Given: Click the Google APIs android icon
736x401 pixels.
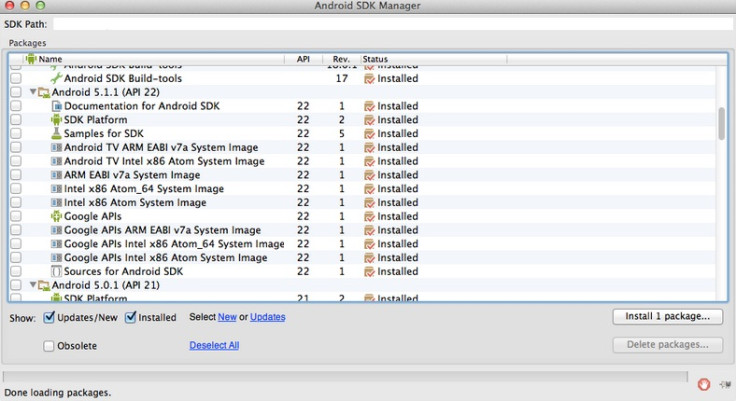Looking at the screenshot, I should click(x=56, y=216).
